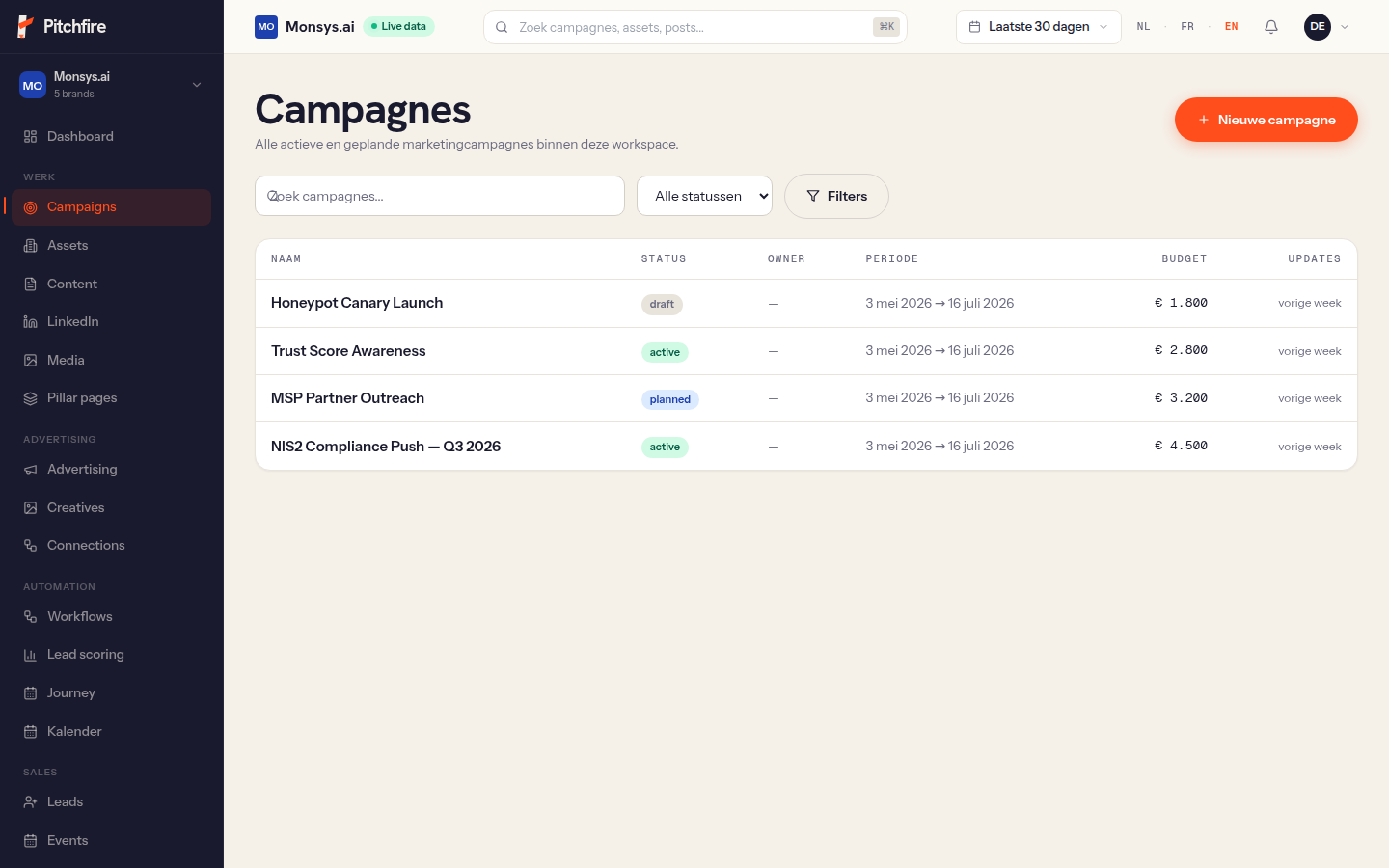Open the Dashboard icon in sidebar
The height and width of the screenshot is (868, 1389).
click(x=30, y=137)
